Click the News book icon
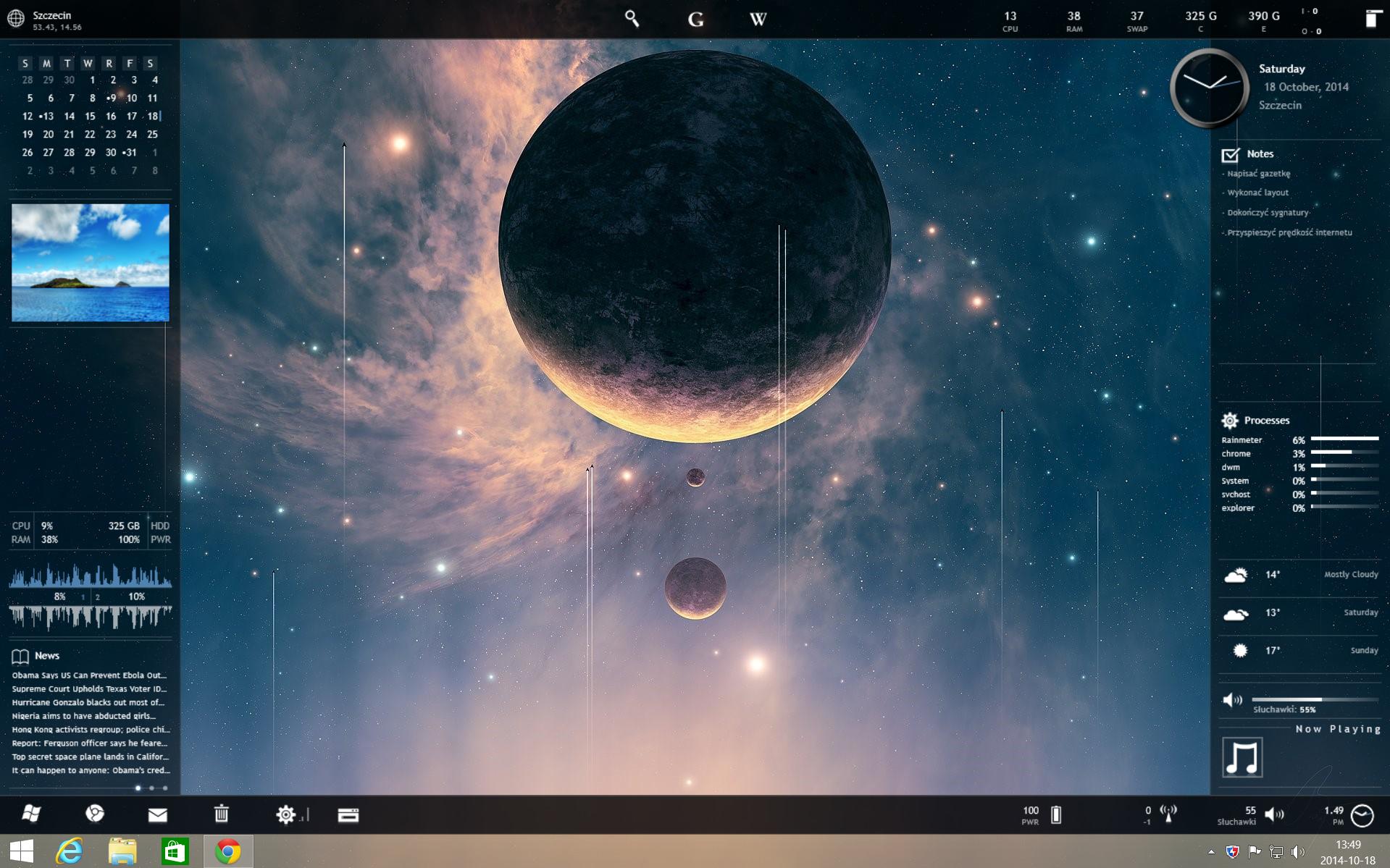1390x868 pixels. pyautogui.click(x=20, y=657)
